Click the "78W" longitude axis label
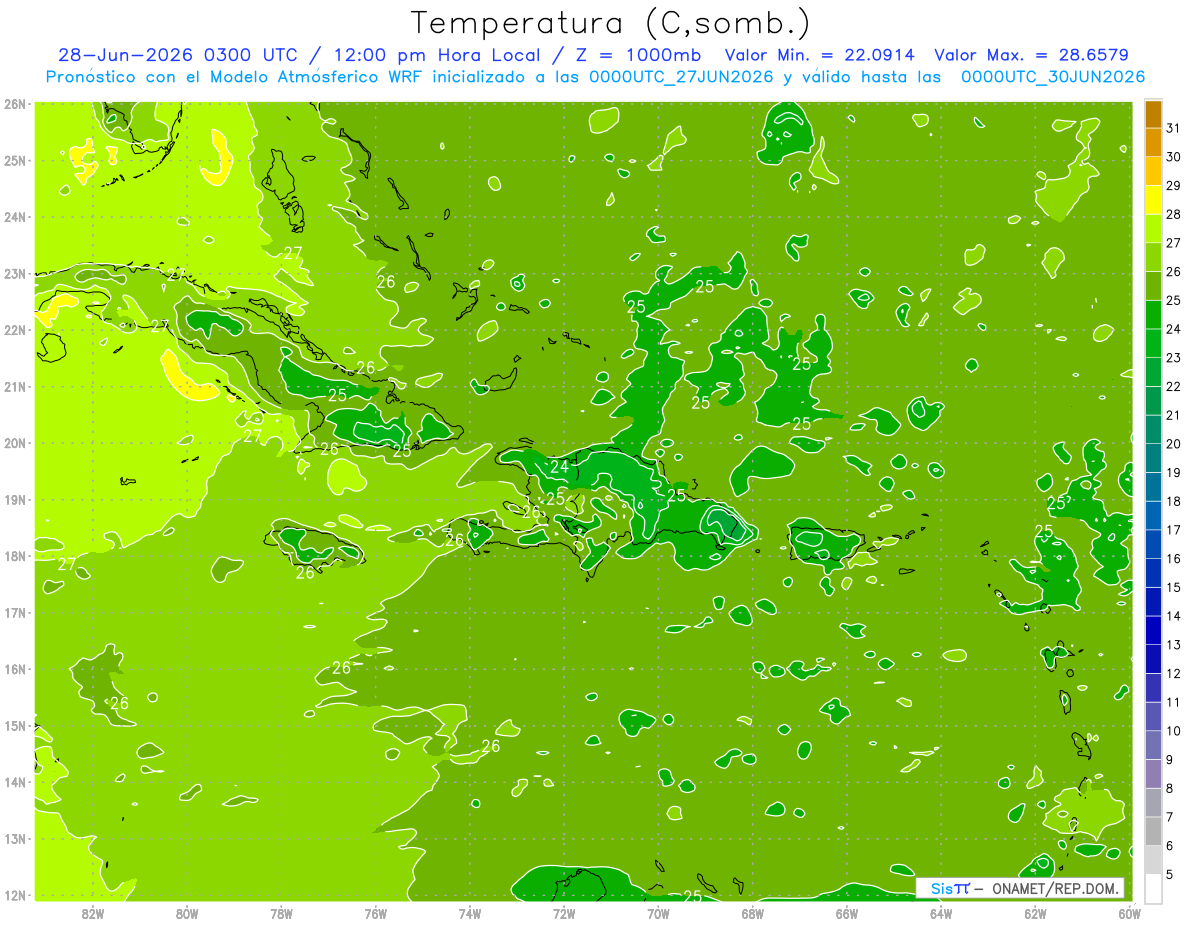The image size is (1200, 927). pyautogui.click(x=281, y=913)
